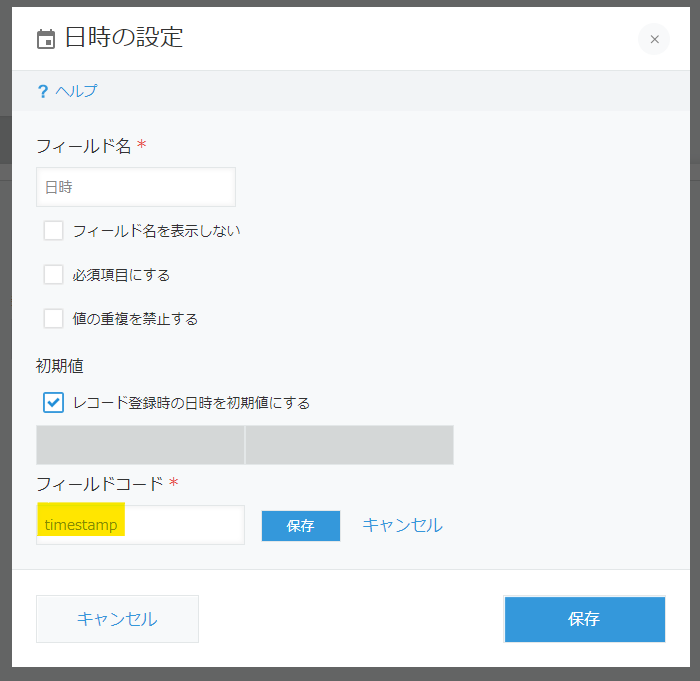This screenshot has width=700, height=681.
Task: Click the フィールド名 input containing 日時
Action: [136, 187]
